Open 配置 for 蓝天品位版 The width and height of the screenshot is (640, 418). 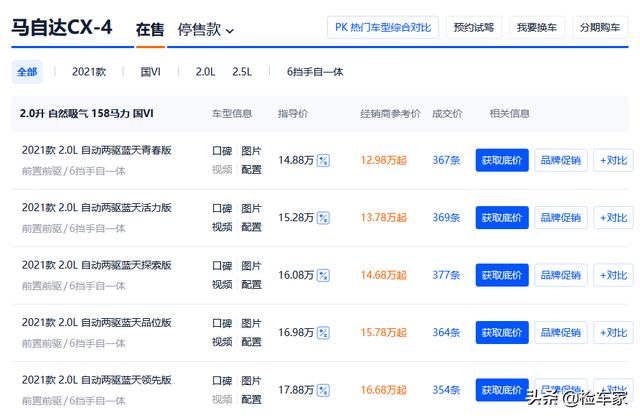pos(251,342)
